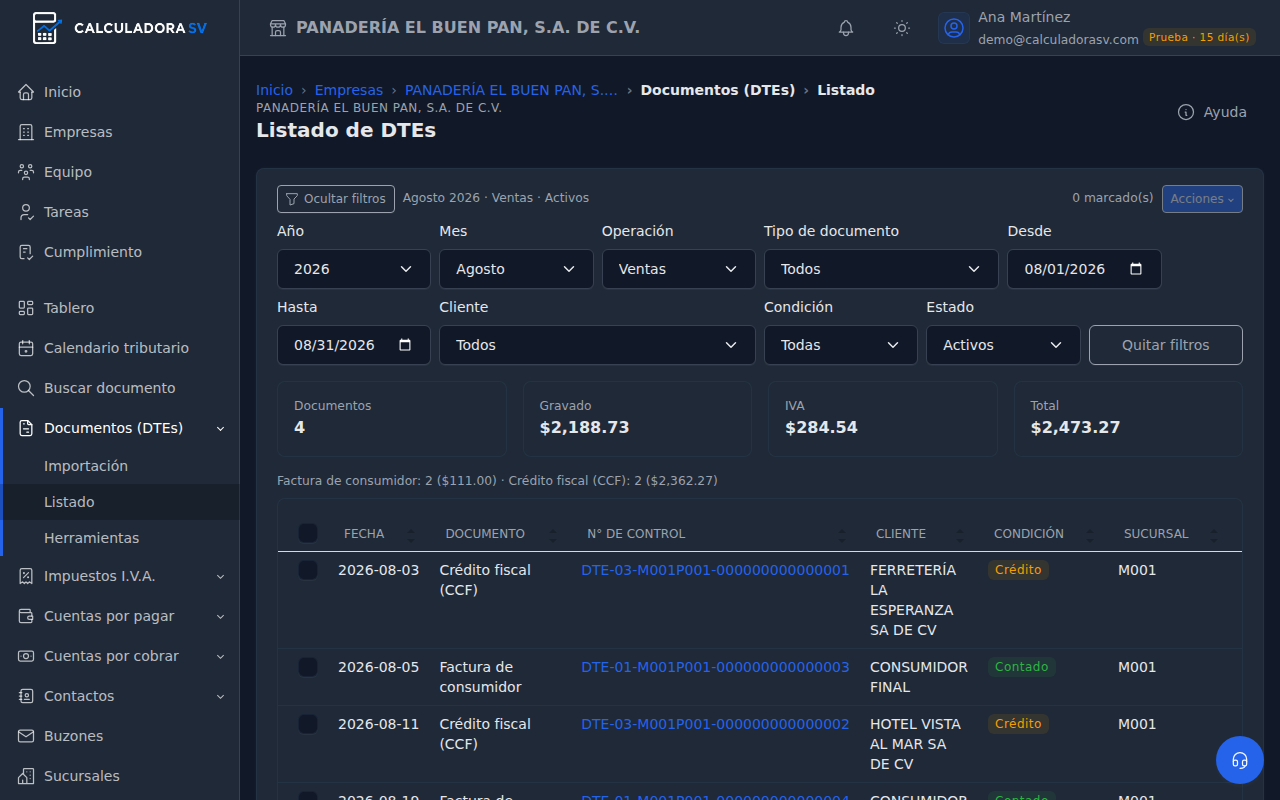The width and height of the screenshot is (1280, 800).
Task: Expand Impuestos I.V.A. sidebar menu
Action: pyautogui.click(x=120, y=576)
